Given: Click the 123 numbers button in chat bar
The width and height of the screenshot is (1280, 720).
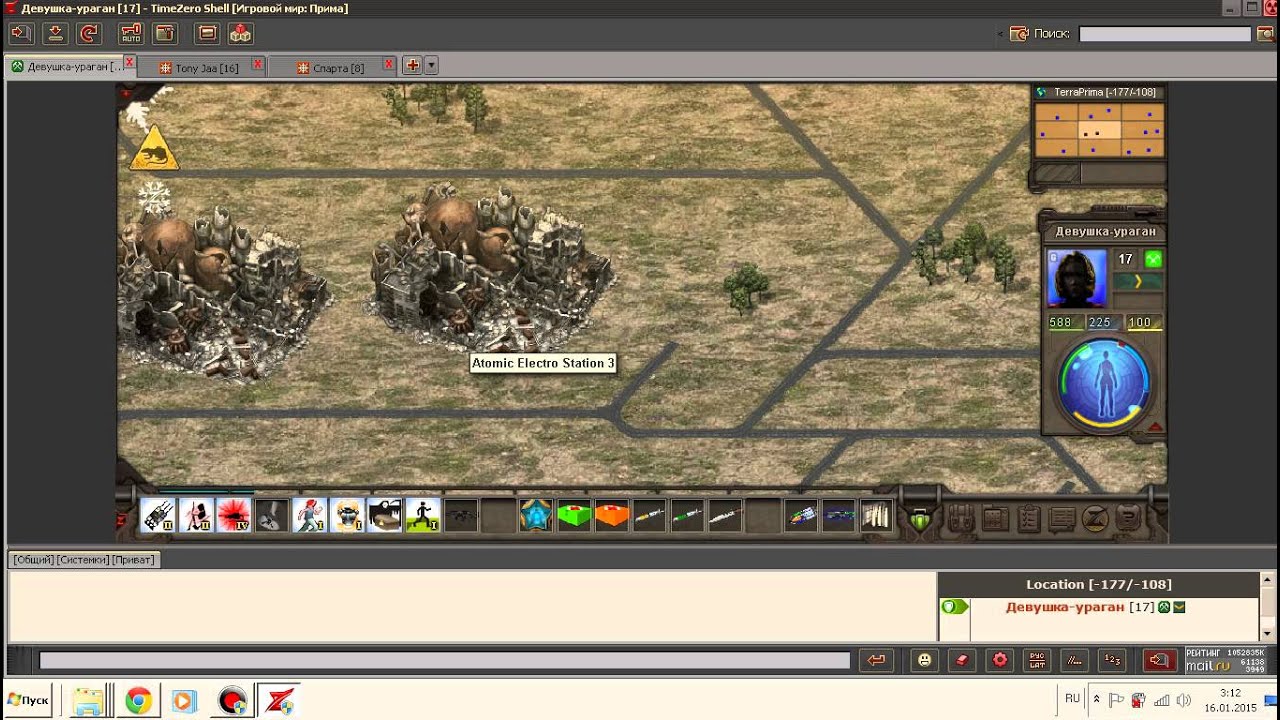Looking at the screenshot, I should 1111,660.
